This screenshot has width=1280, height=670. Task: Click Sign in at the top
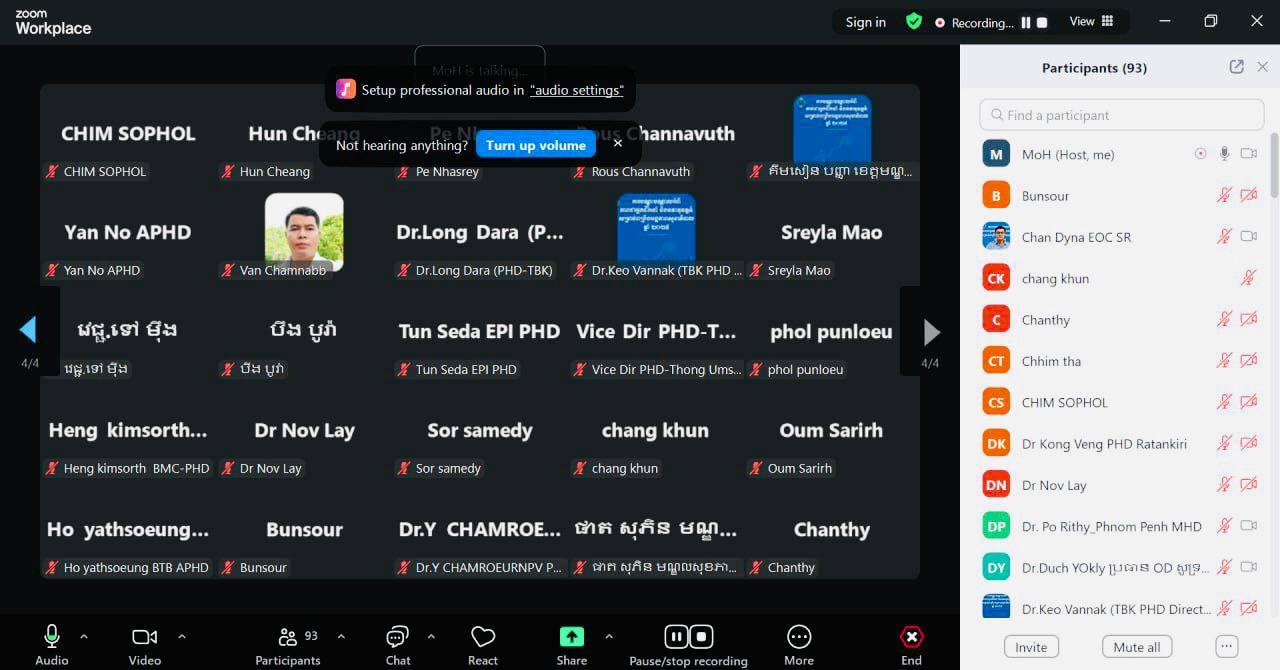[x=866, y=22]
